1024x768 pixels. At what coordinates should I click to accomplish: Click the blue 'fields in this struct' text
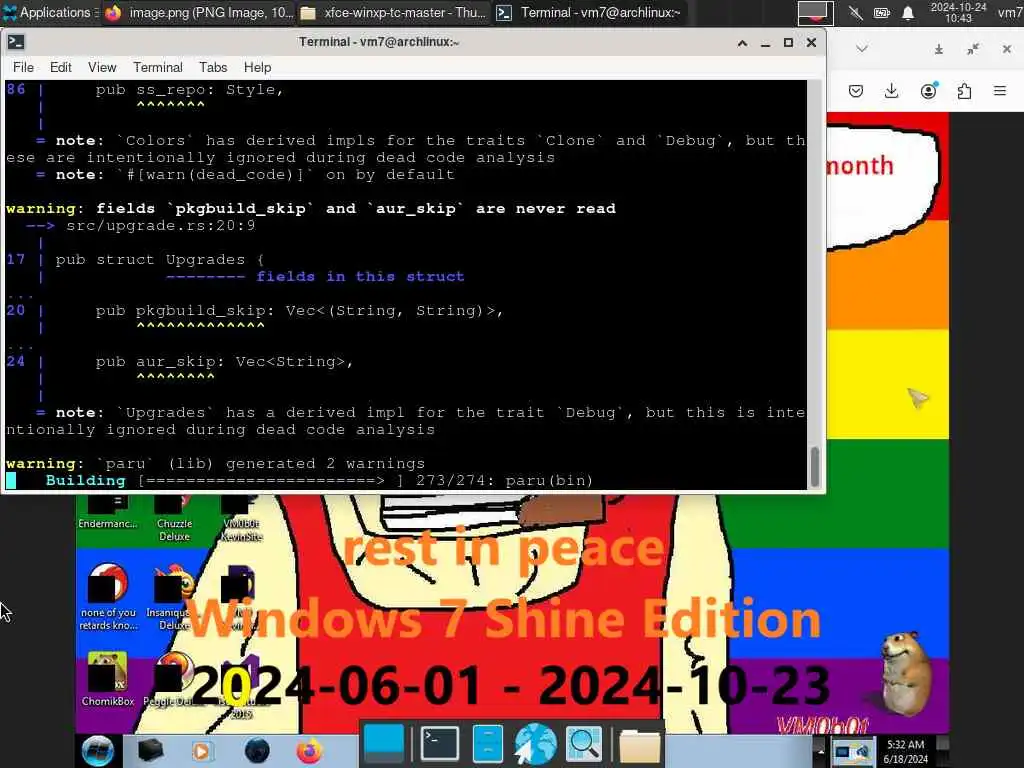360,276
